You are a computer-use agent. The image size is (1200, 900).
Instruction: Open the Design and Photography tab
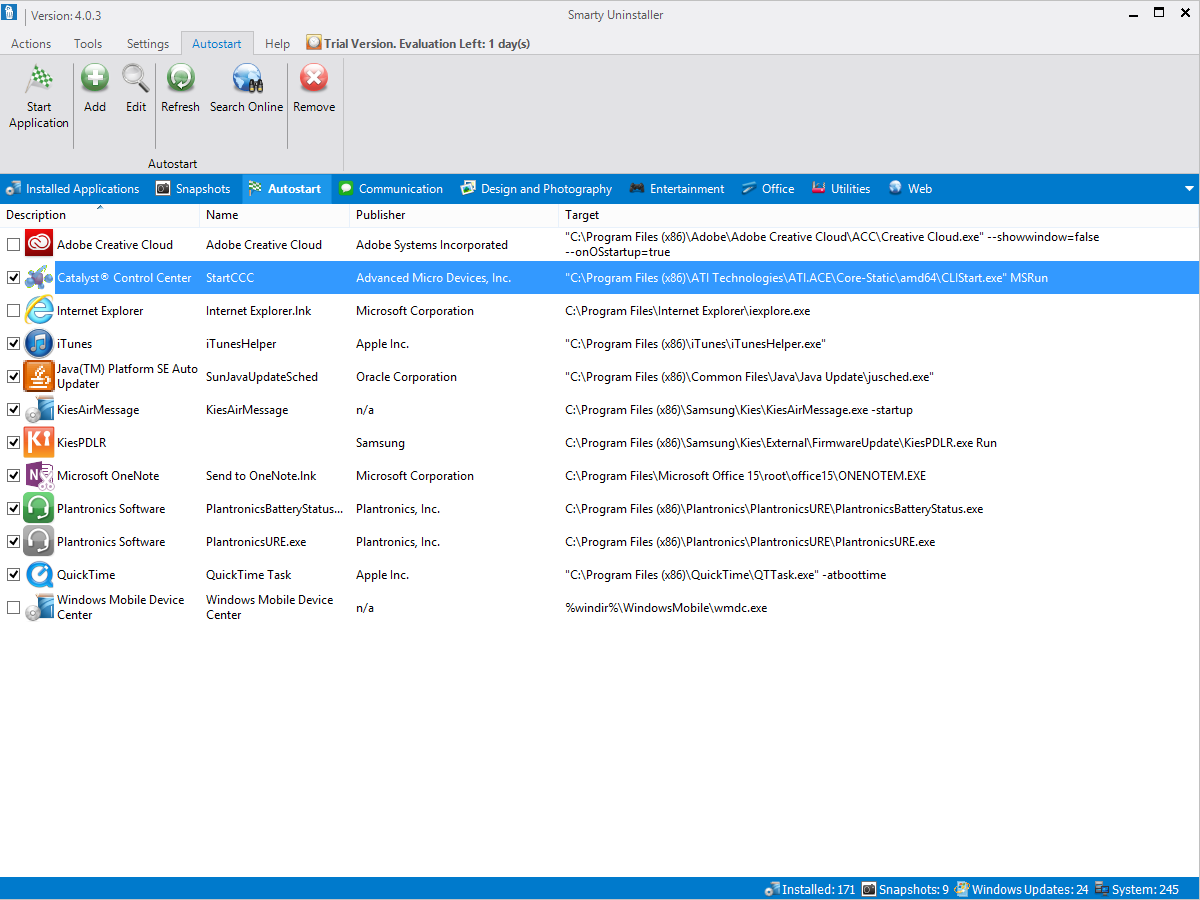537,189
